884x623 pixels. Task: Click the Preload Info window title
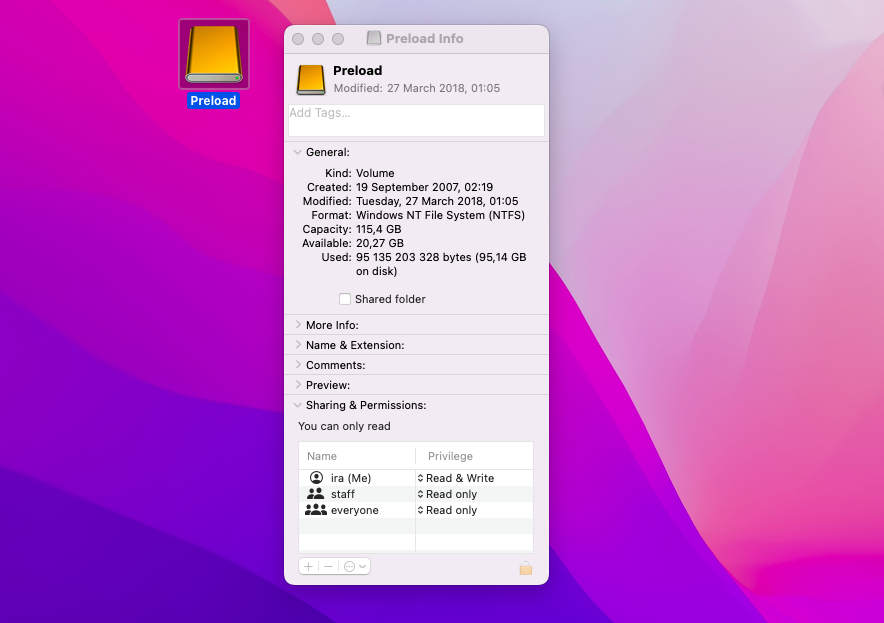click(425, 38)
